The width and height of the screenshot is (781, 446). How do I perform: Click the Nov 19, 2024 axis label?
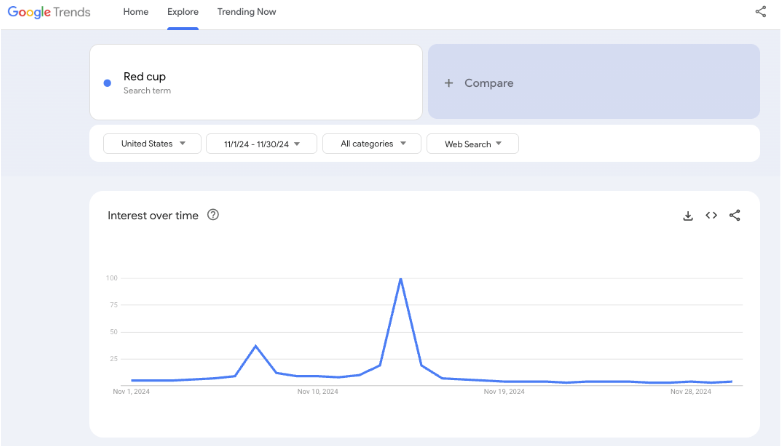coord(504,392)
